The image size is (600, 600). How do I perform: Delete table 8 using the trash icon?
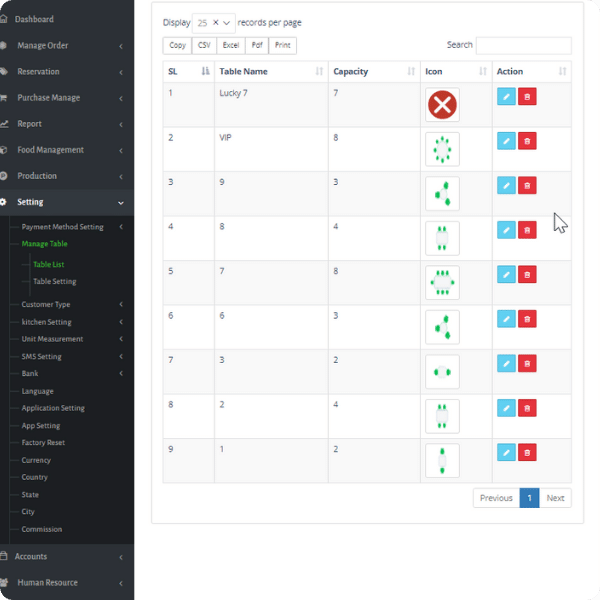point(527,230)
